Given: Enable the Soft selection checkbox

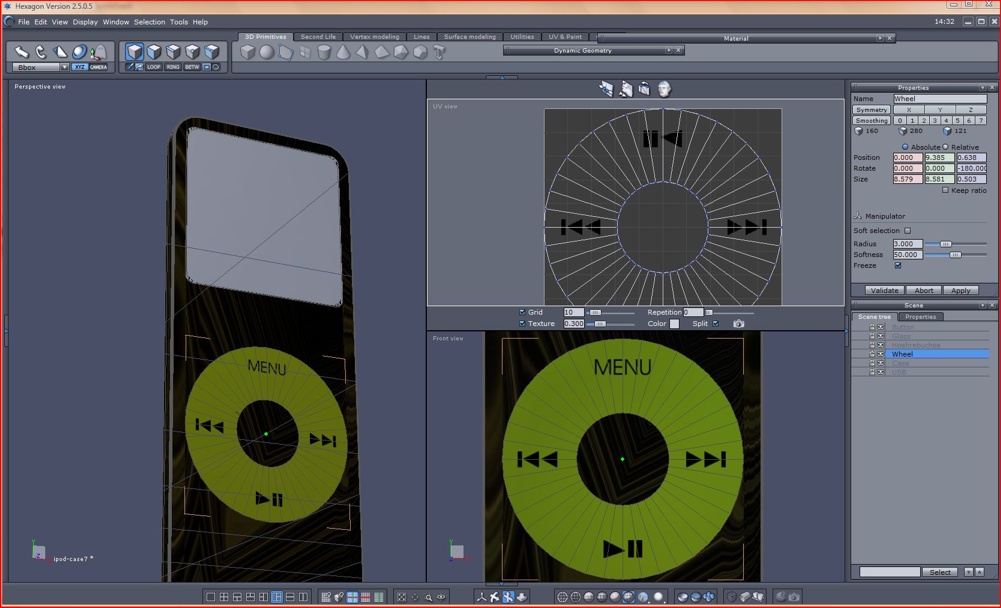Looking at the screenshot, I should click(908, 231).
